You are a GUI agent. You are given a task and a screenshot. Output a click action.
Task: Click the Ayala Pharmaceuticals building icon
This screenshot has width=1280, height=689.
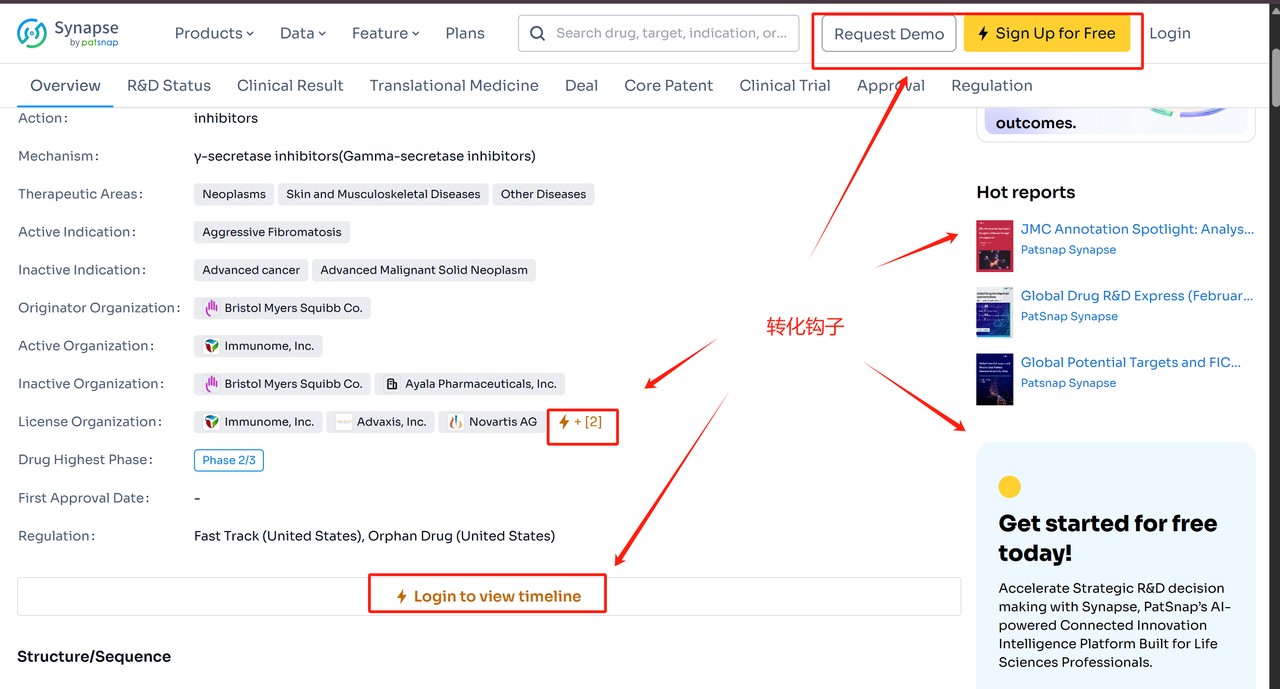pyautogui.click(x=393, y=384)
